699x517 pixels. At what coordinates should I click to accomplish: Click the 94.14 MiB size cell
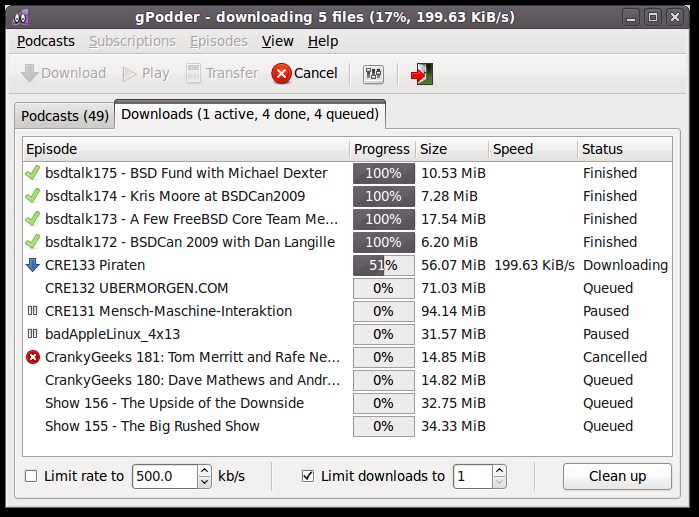(453, 311)
